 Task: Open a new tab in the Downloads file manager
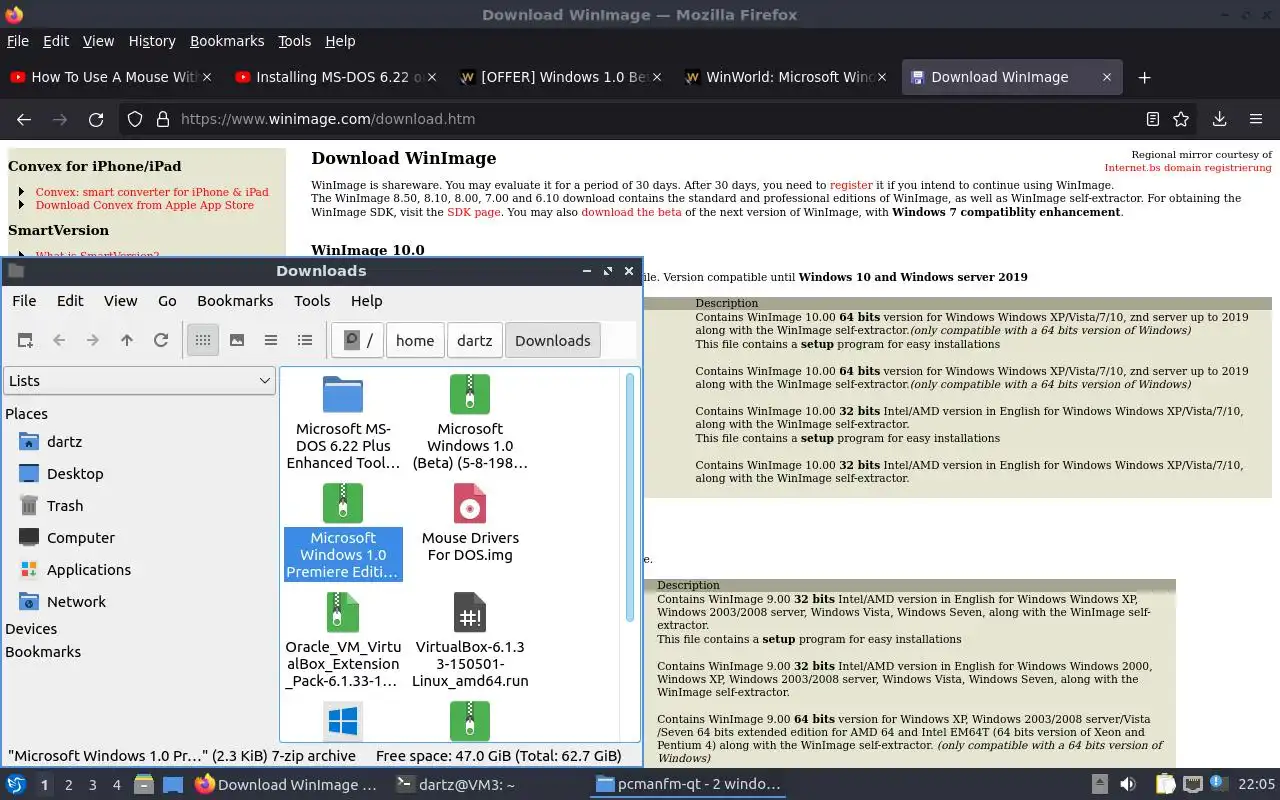(25, 340)
